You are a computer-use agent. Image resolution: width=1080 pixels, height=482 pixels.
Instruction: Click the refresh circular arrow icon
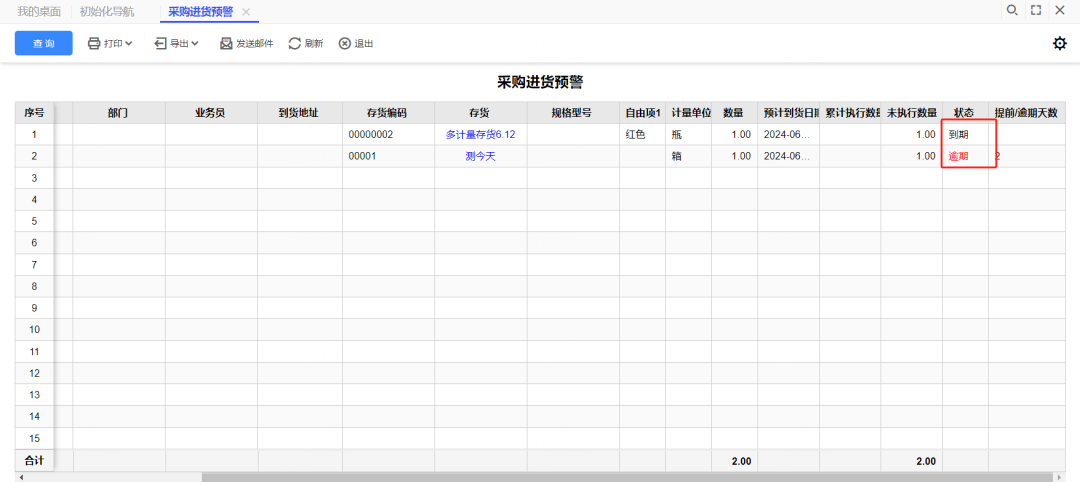click(x=294, y=44)
